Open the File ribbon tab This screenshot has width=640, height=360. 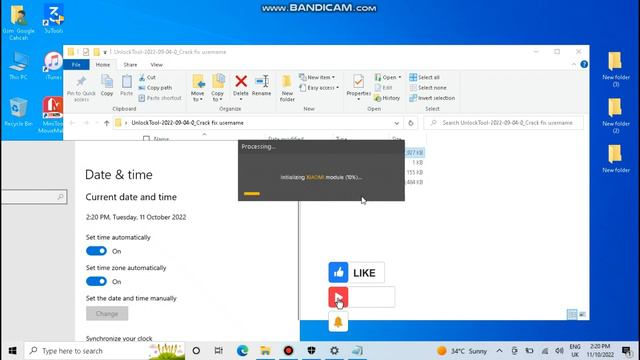[x=76, y=64]
